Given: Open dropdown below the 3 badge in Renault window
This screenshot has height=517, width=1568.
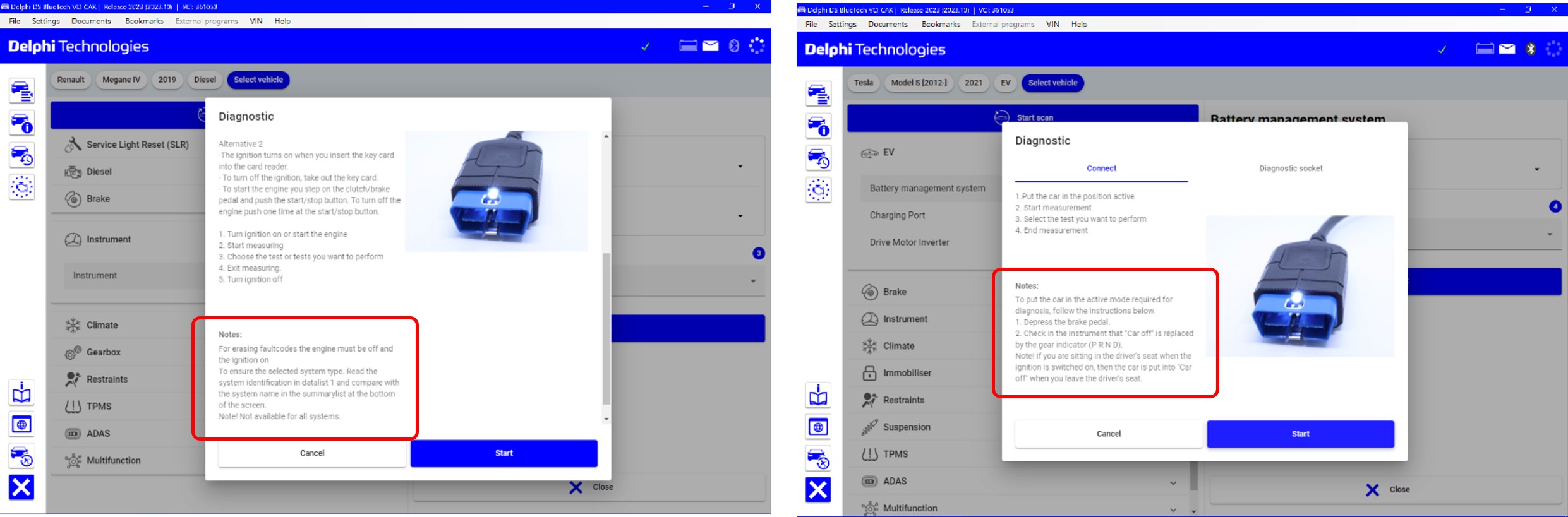Looking at the screenshot, I should click(753, 281).
